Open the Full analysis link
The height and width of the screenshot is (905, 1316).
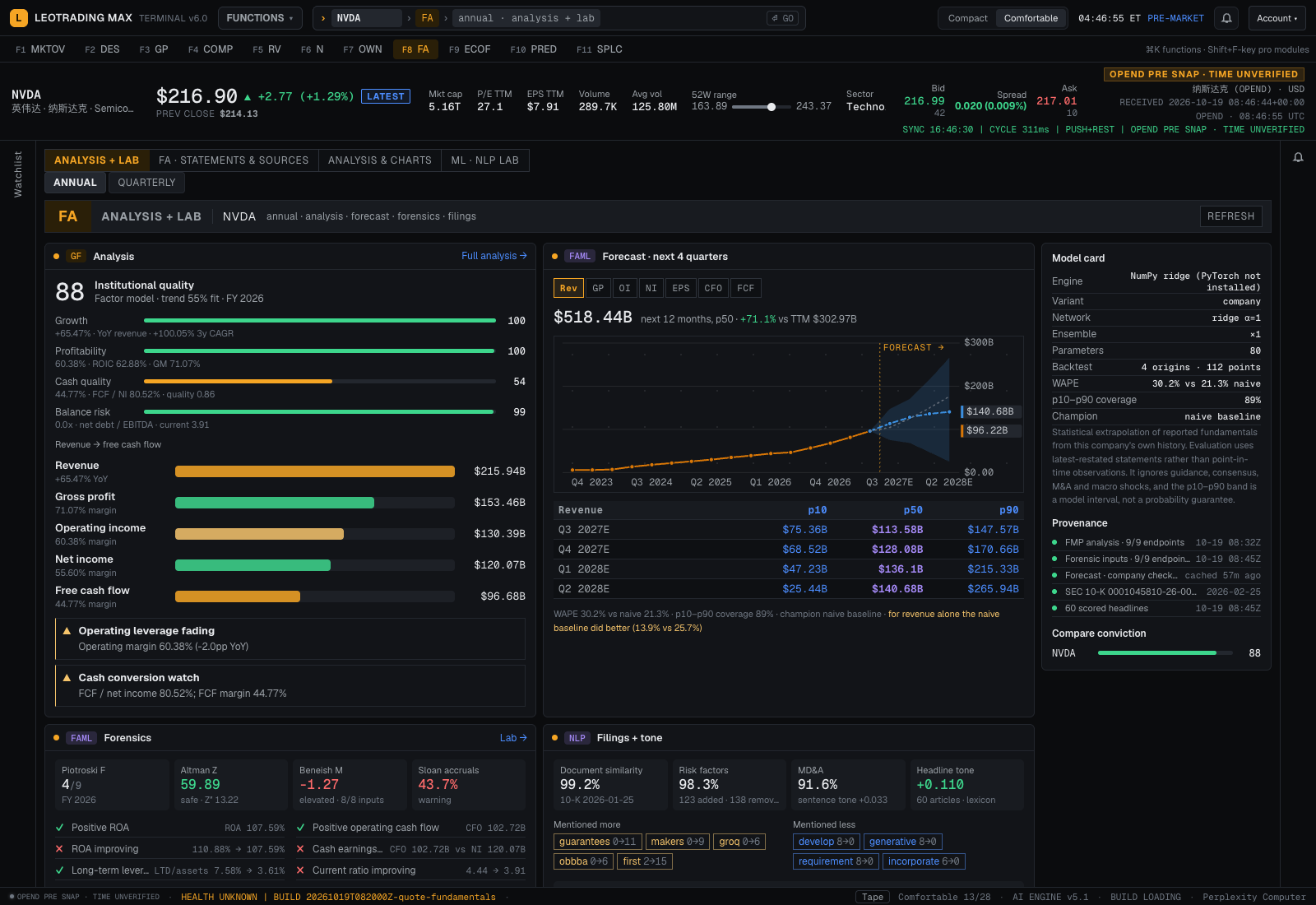[x=494, y=256]
